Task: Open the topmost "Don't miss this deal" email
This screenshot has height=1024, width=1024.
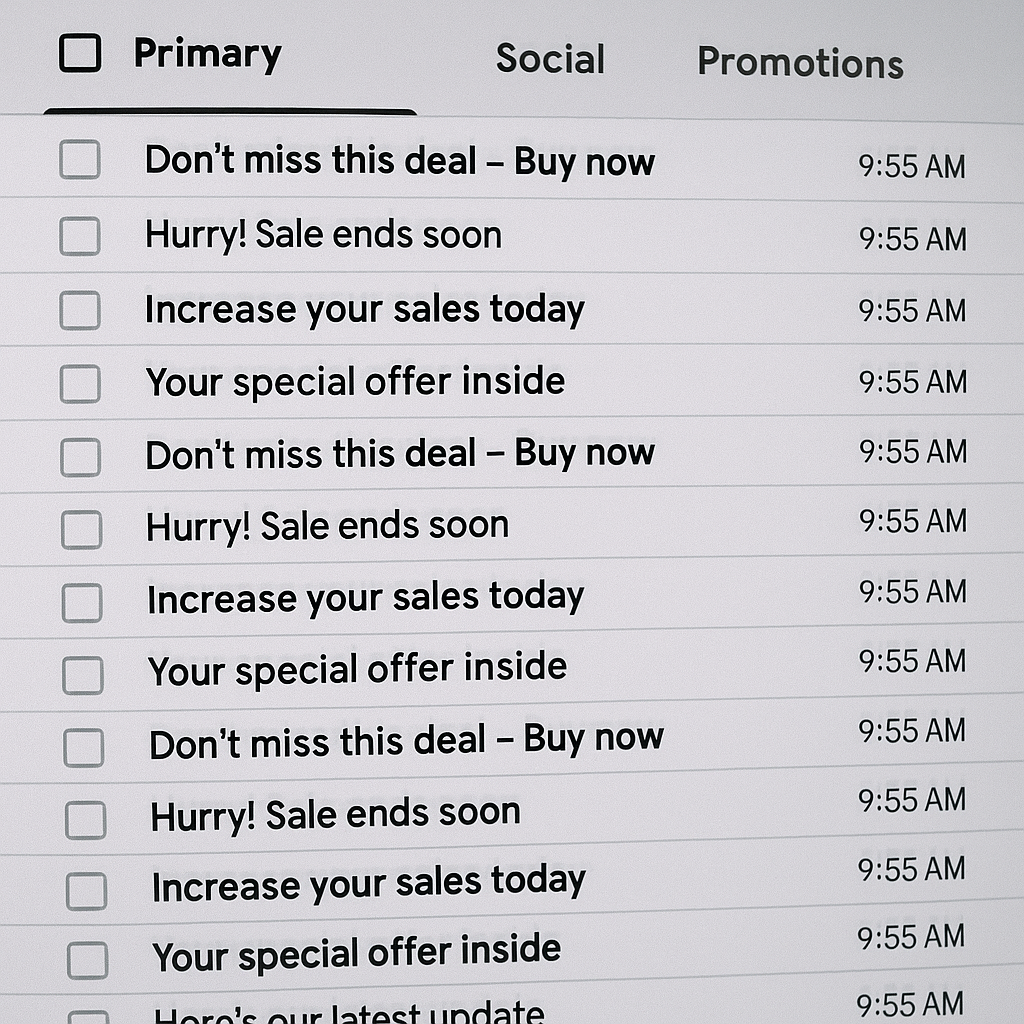Action: [399, 161]
